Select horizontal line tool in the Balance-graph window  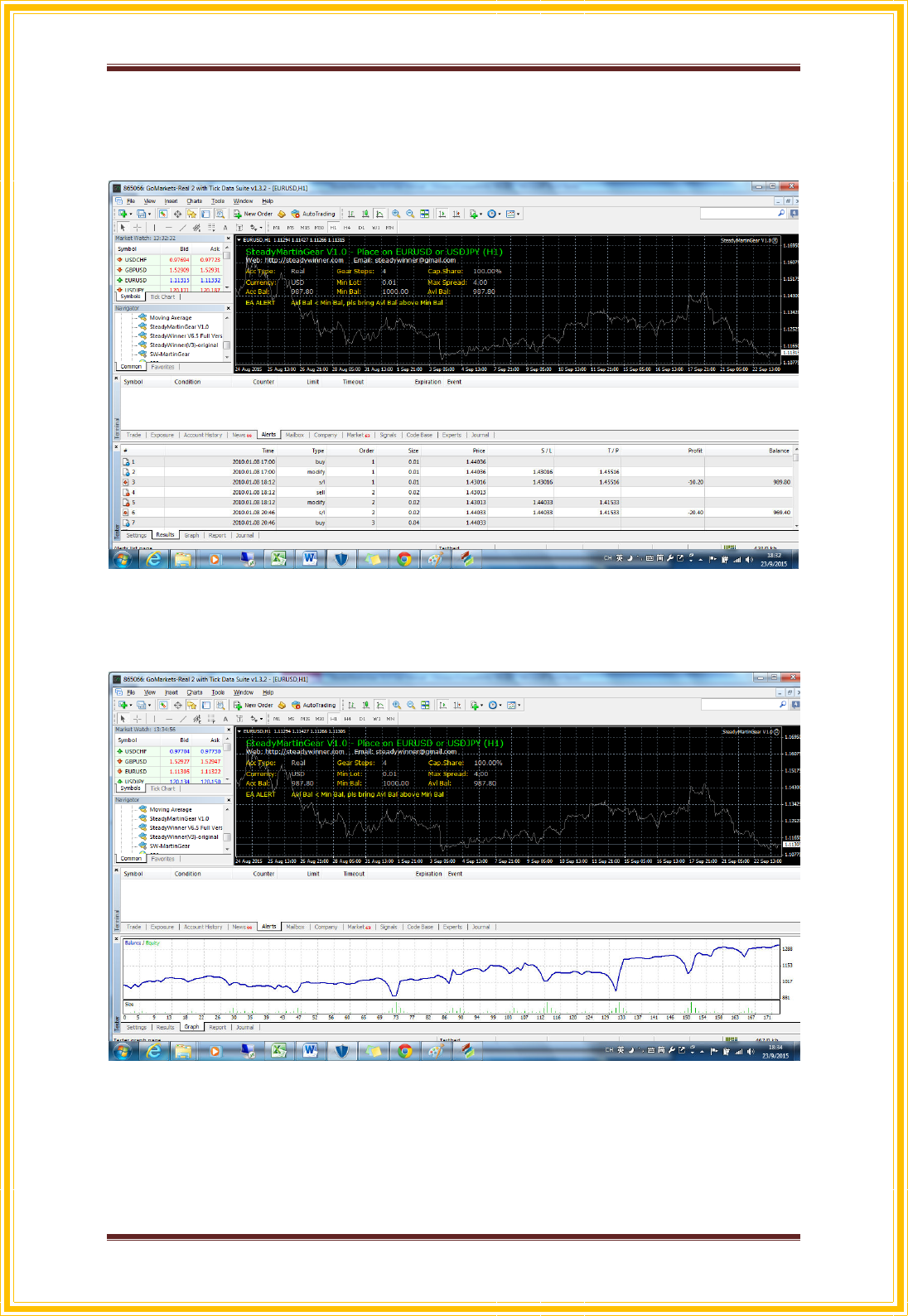click(169, 719)
